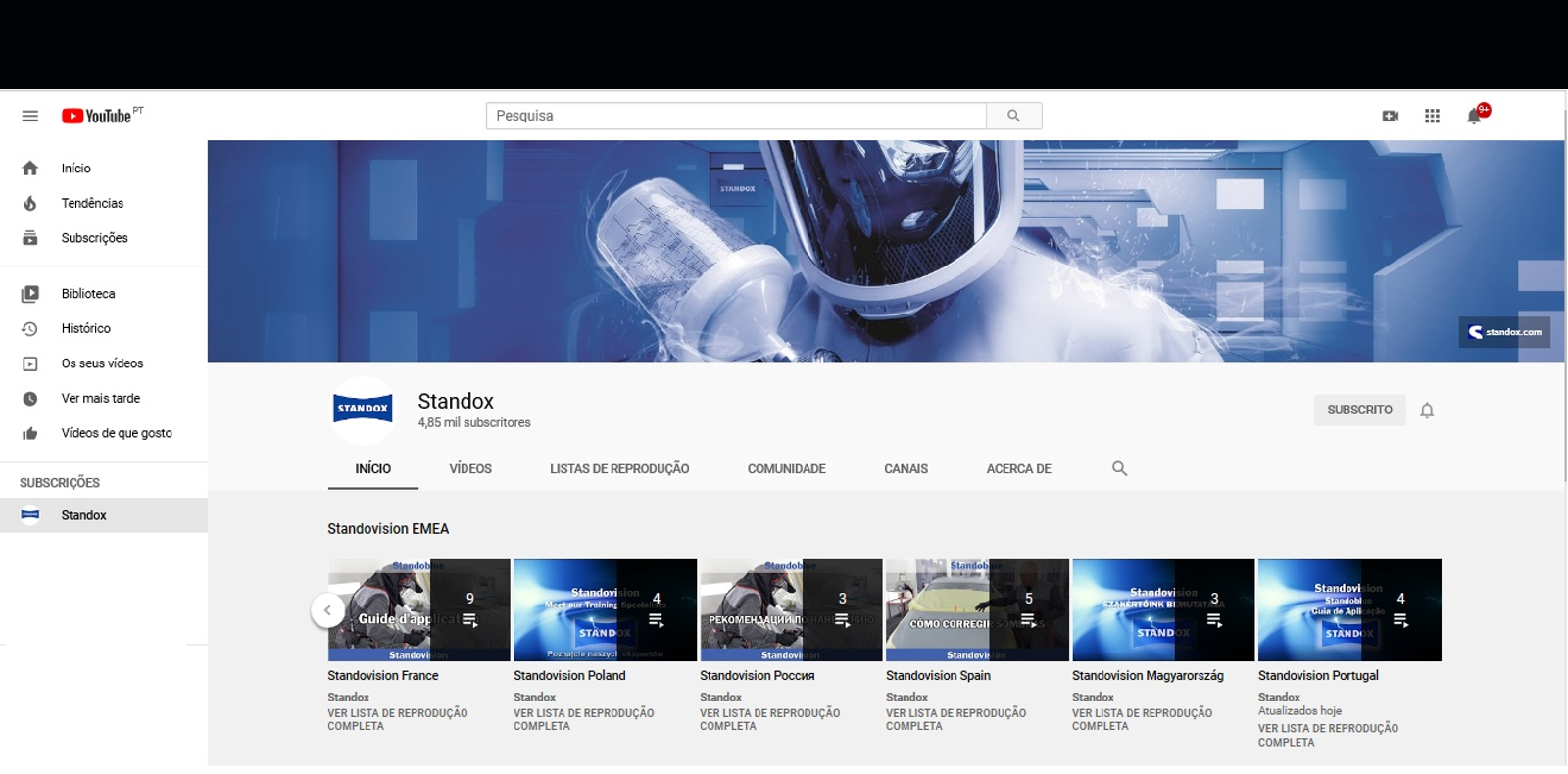Click the Histórico clock-arrow icon
1568x774 pixels.
click(30, 328)
